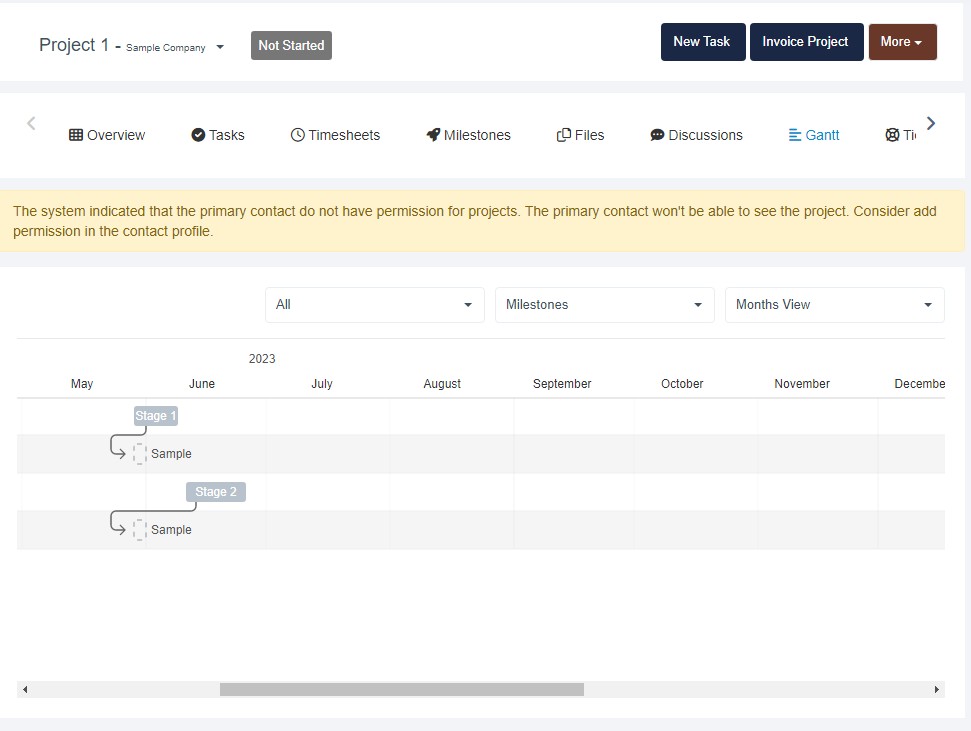Screen dimensions: 971x731
Task: Expand the Months View dropdown
Action: pyautogui.click(x=834, y=305)
